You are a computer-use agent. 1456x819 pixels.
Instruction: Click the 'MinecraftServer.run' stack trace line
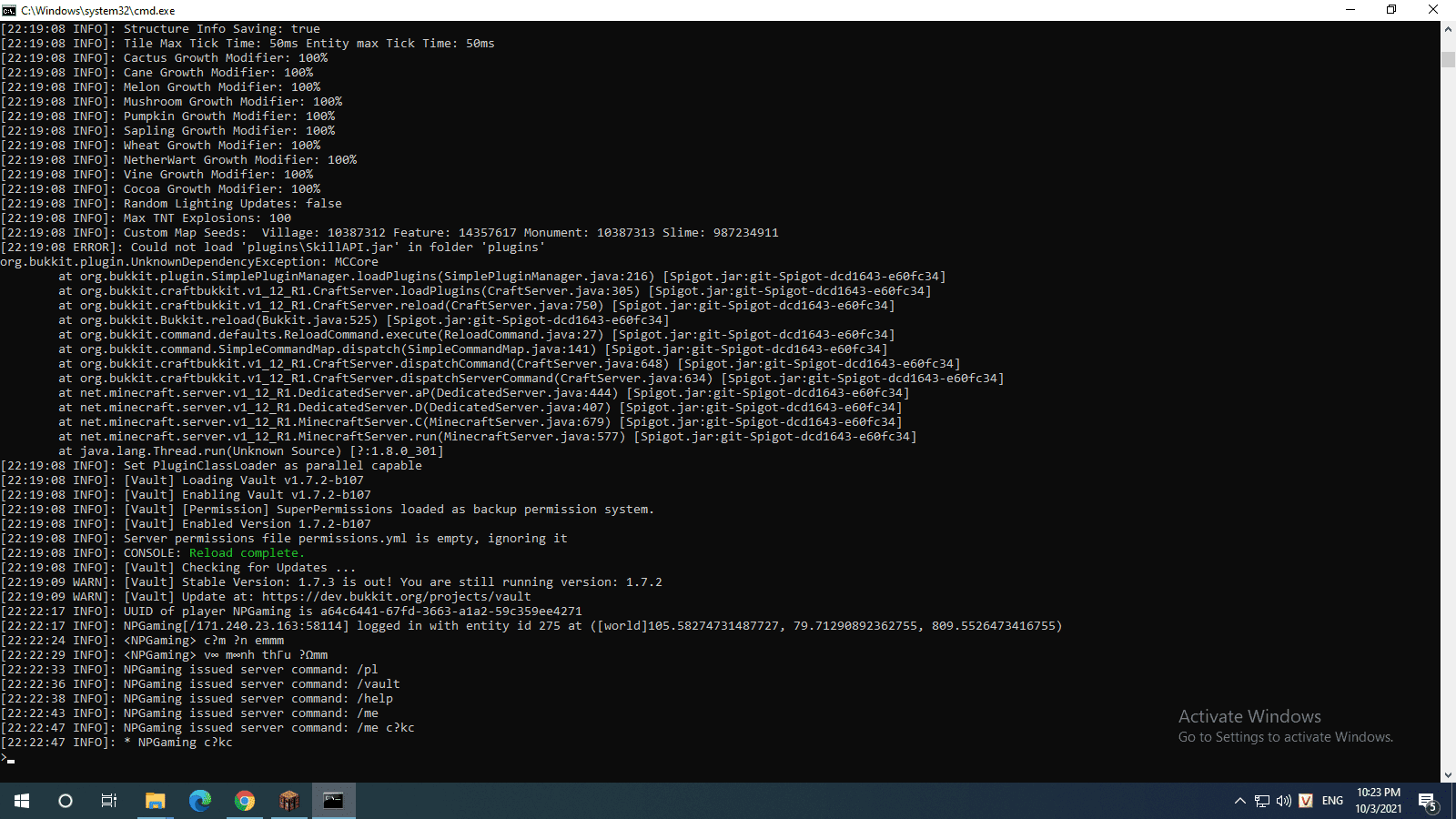pyautogui.click(x=488, y=437)
